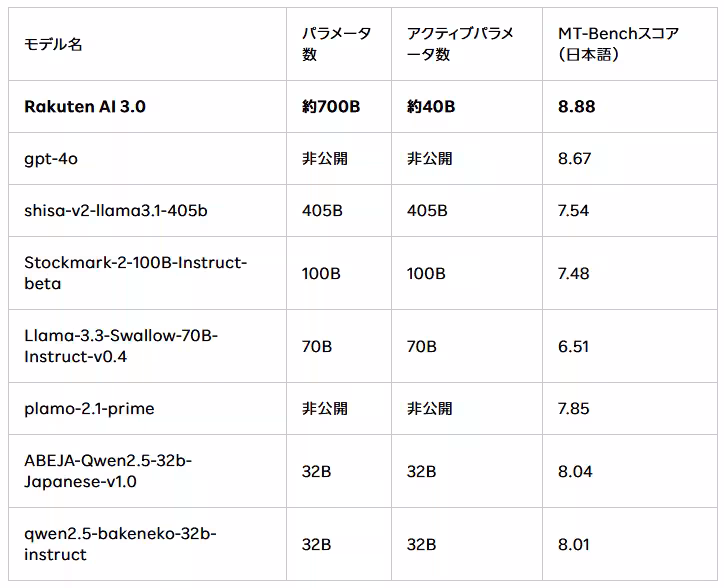Select the 7.85 score for plamo-2.1-prime
This screenshot has width=724, height=588.
click(574, 408)
